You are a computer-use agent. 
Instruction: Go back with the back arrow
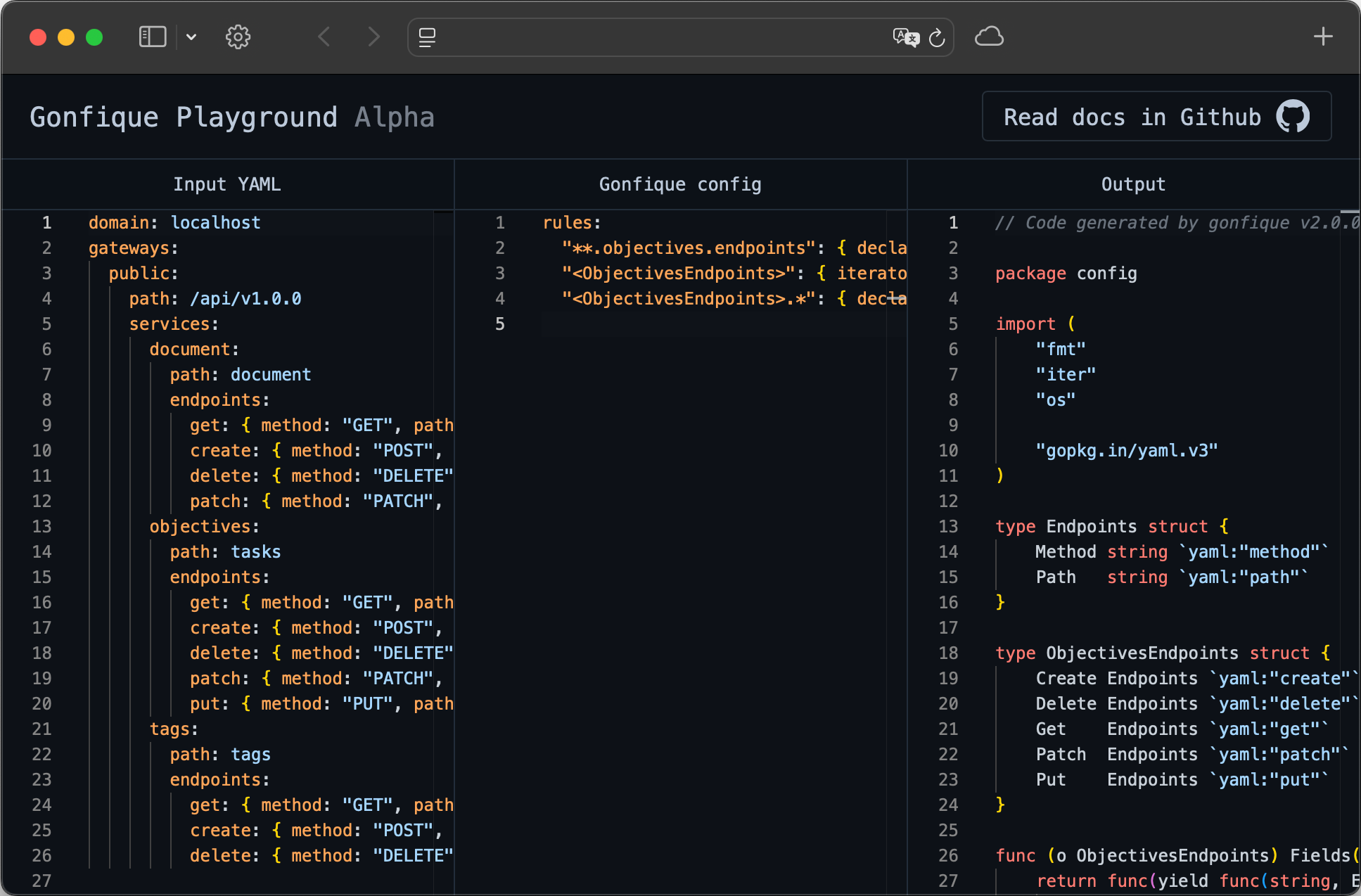pyautogui.click(x=324, y=37)
